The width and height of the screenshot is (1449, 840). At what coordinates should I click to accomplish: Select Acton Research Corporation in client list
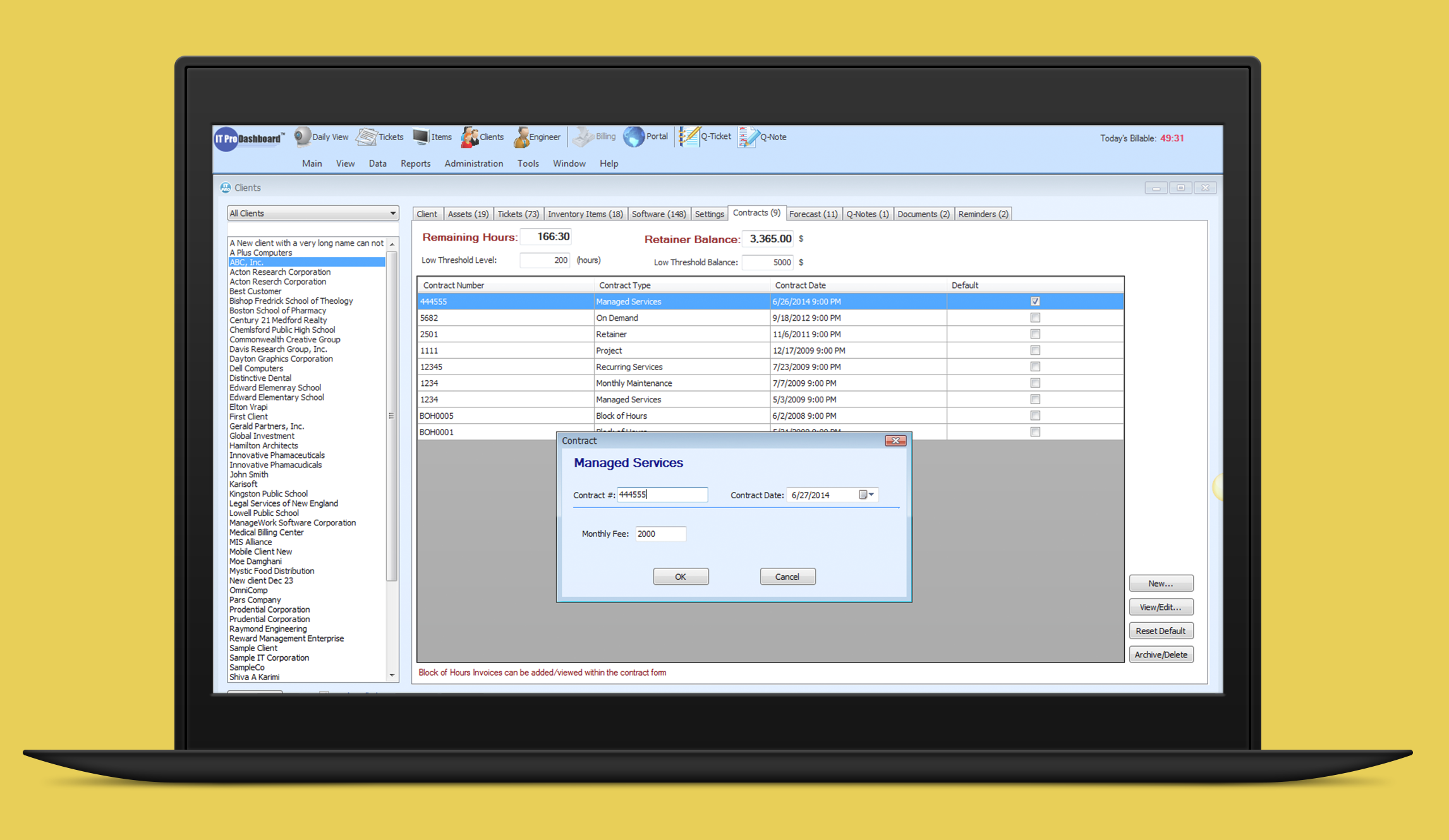tap(280, 272)
